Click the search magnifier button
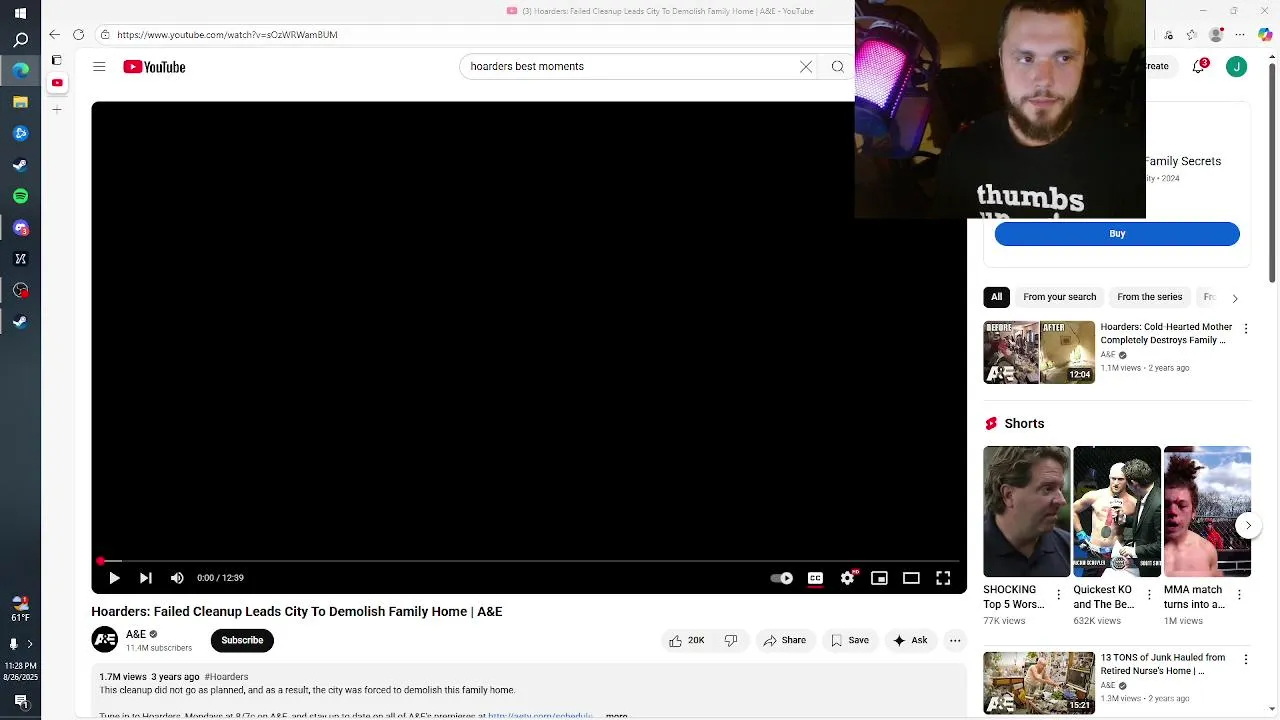 (x=838, y=67)
